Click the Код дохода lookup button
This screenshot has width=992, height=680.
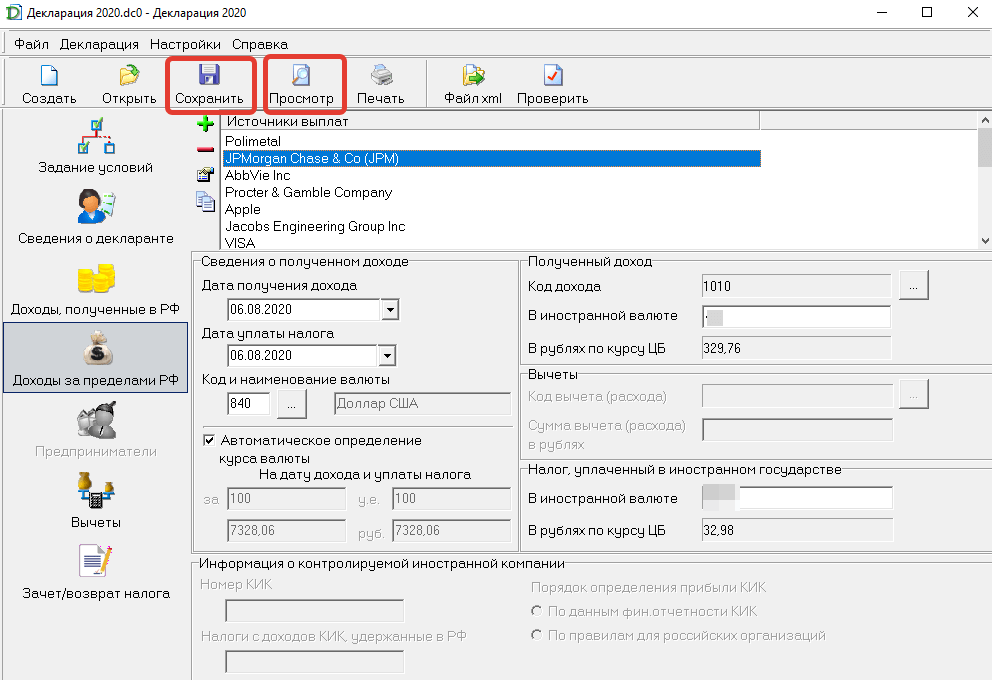(x=914, y=287)
